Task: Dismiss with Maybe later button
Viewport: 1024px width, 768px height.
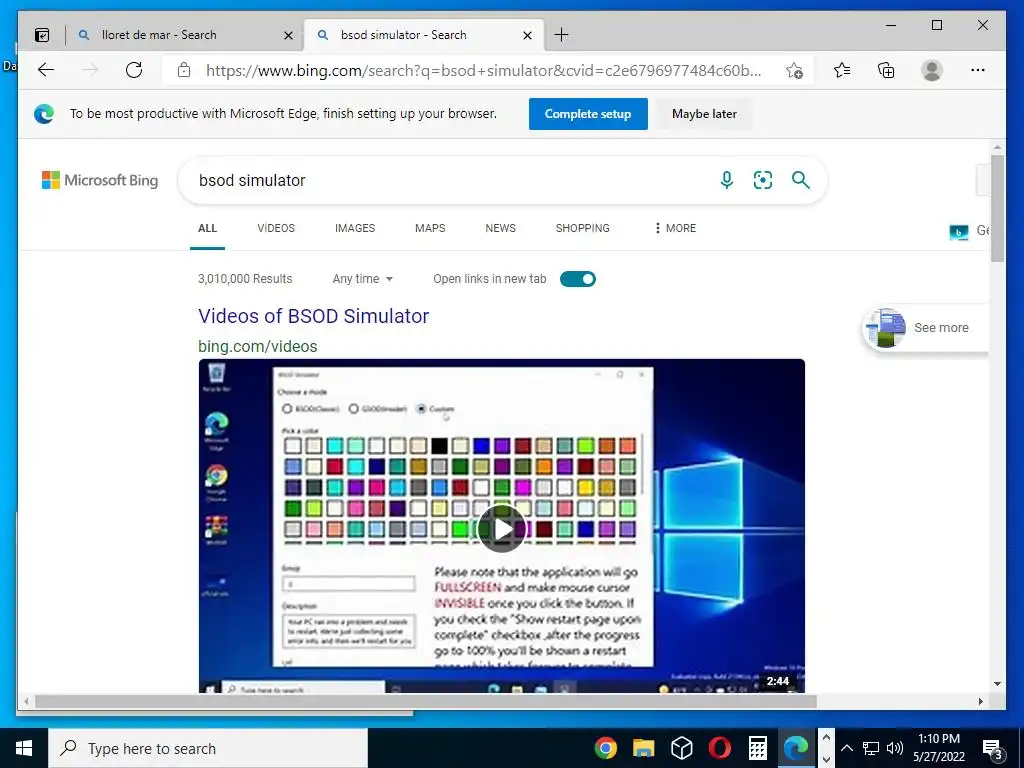Action: 704,114
